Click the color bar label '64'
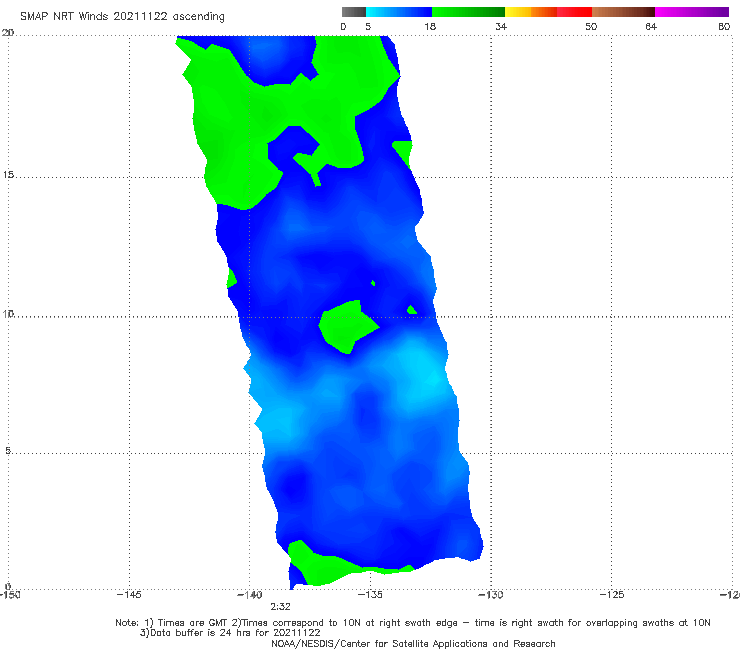740x650 pixels. (x=651, y=27)
